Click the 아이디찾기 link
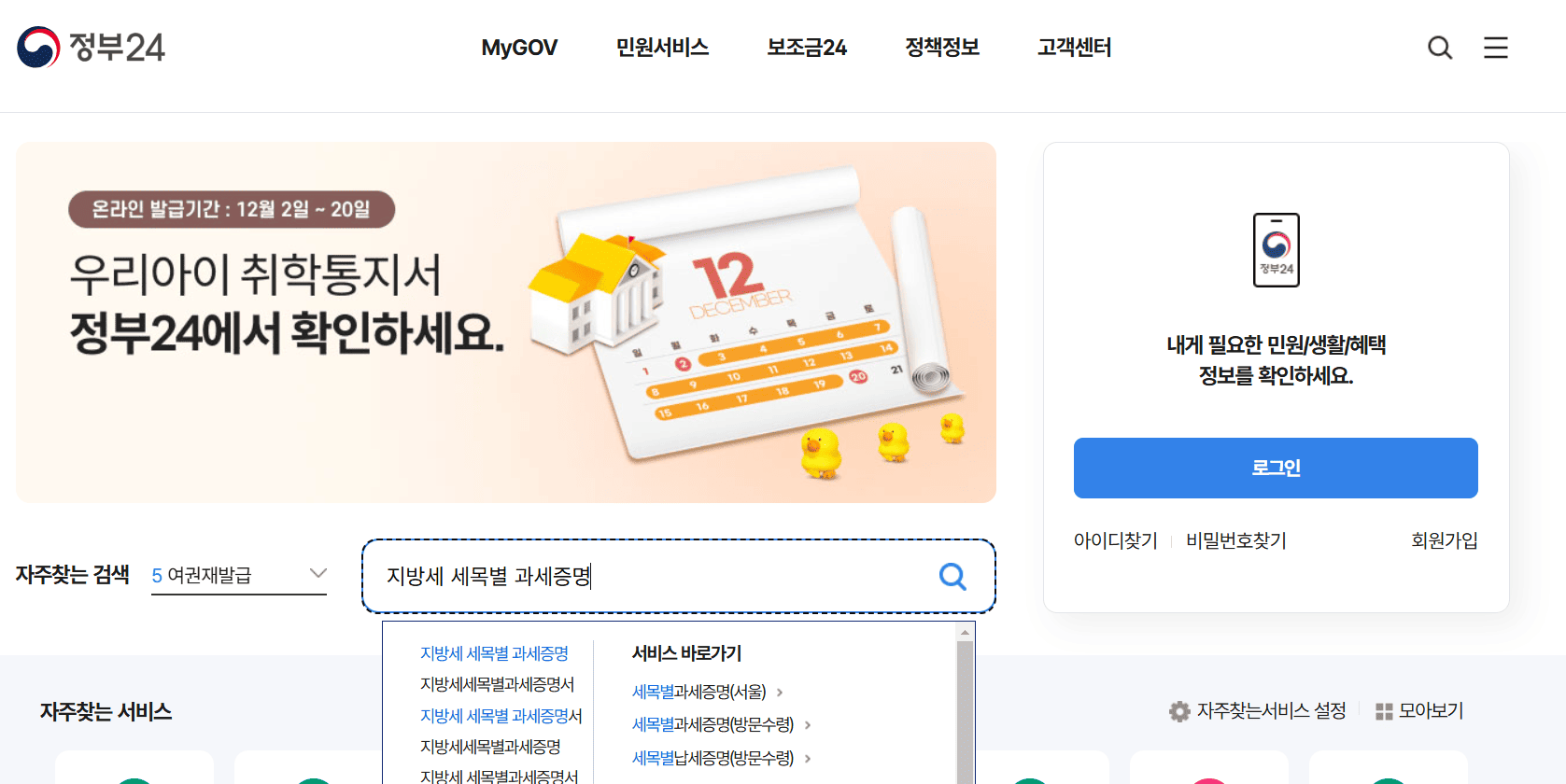 (x=1115, y=540)
